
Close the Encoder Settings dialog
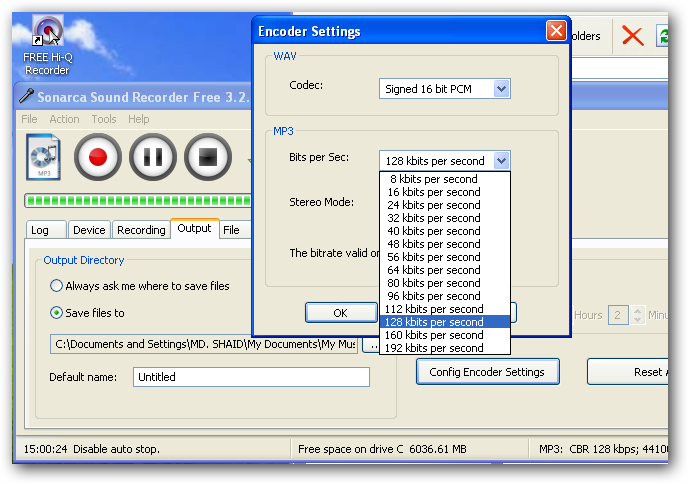click(556, 31)
